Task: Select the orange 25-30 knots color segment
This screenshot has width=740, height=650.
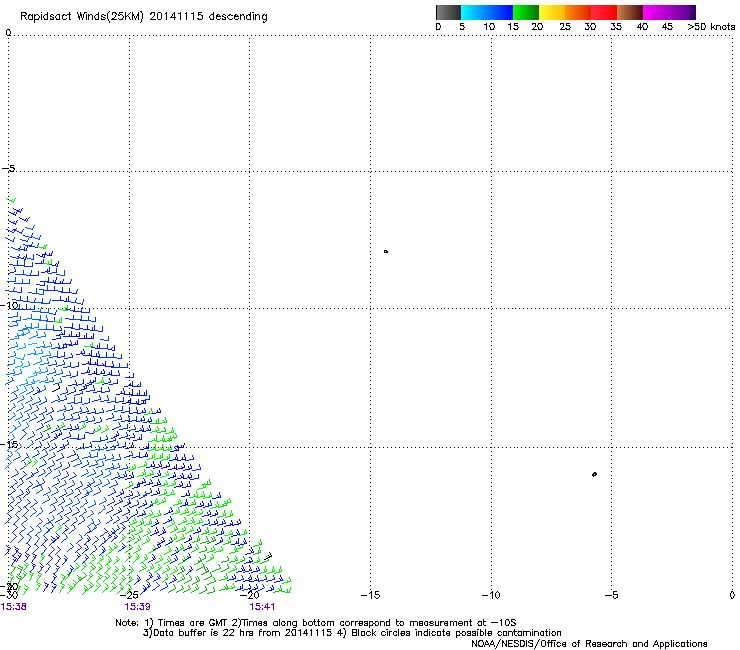Action: (x=578, y=12)
